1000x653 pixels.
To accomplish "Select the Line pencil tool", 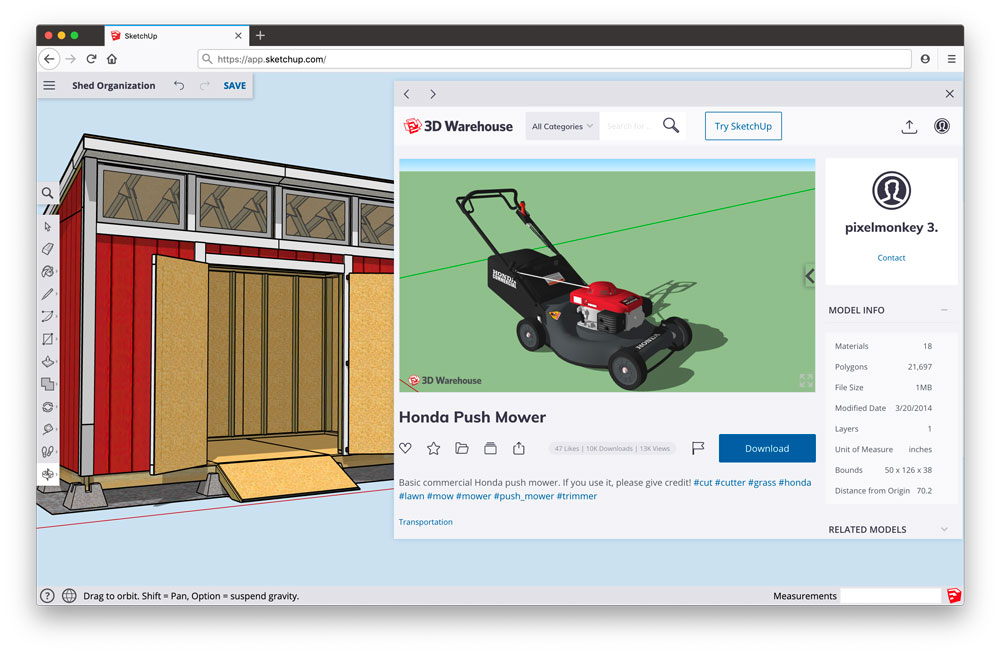I will 48,294.
